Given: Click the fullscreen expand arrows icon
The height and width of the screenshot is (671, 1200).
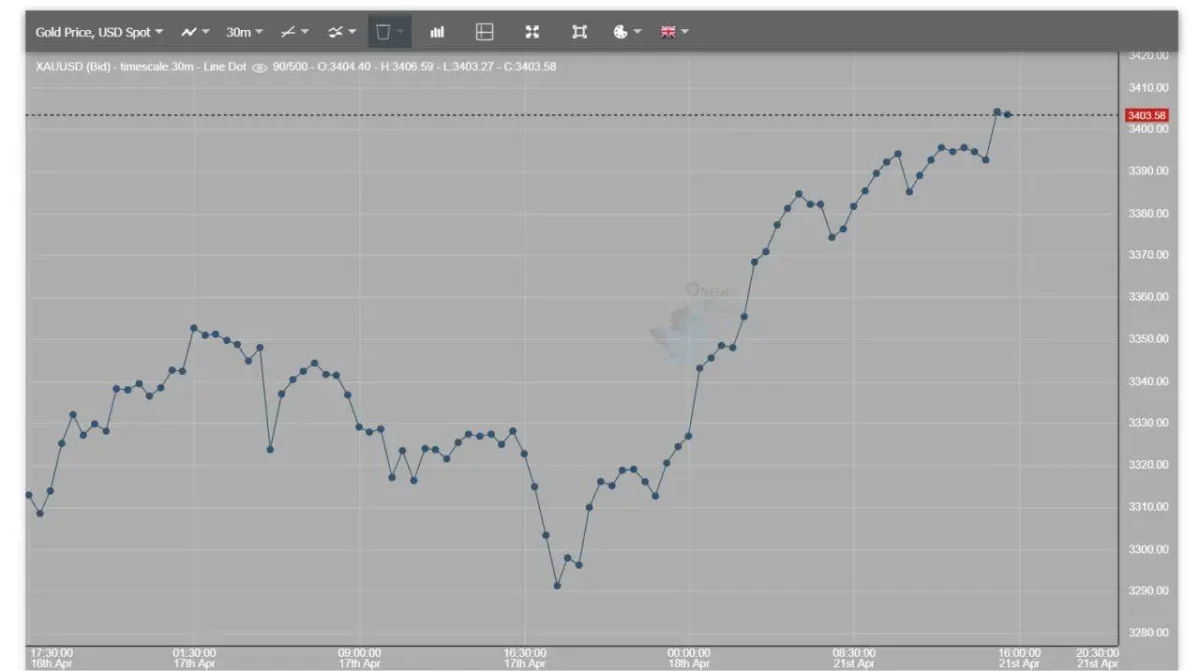Looking at the screenshot, I should coord(532,32).
